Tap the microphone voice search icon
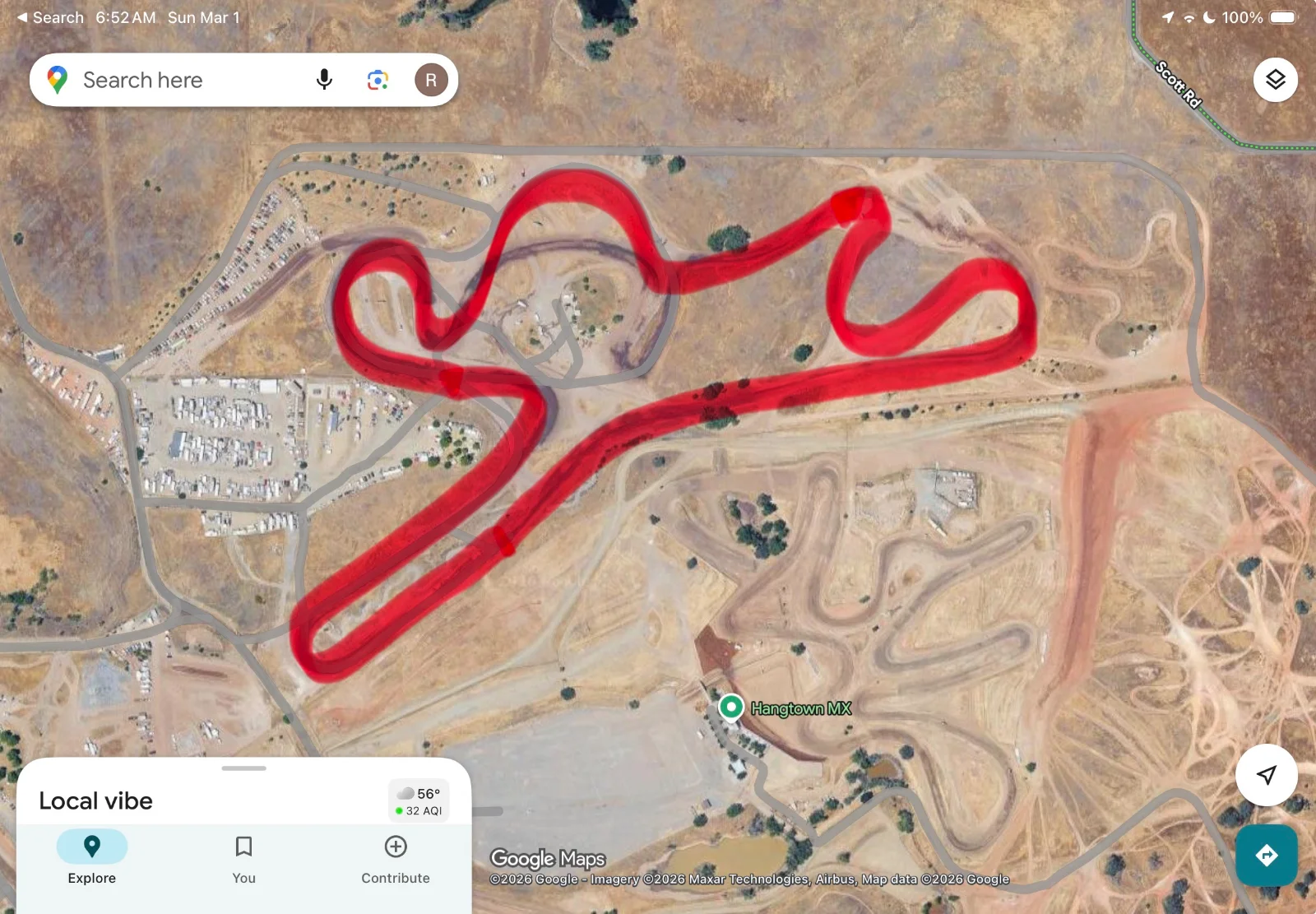 pos(324,80)
